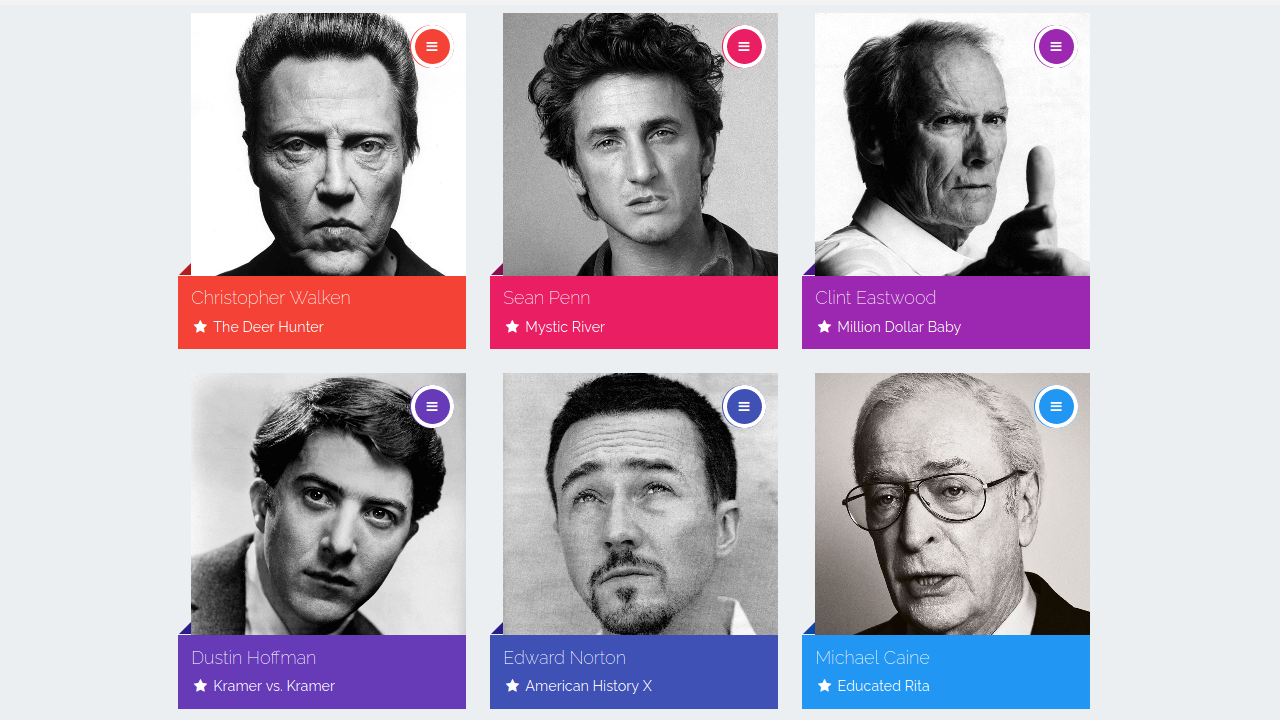Click the star icon beside American History X
Viewport: 1280px width, 720px height.
[512, 686]
